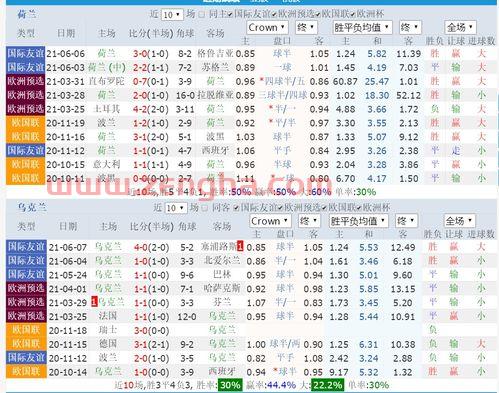
Task: Open the 胜平负均值 dropdown for 乌克兰
Action: click(x=358, y=221)
